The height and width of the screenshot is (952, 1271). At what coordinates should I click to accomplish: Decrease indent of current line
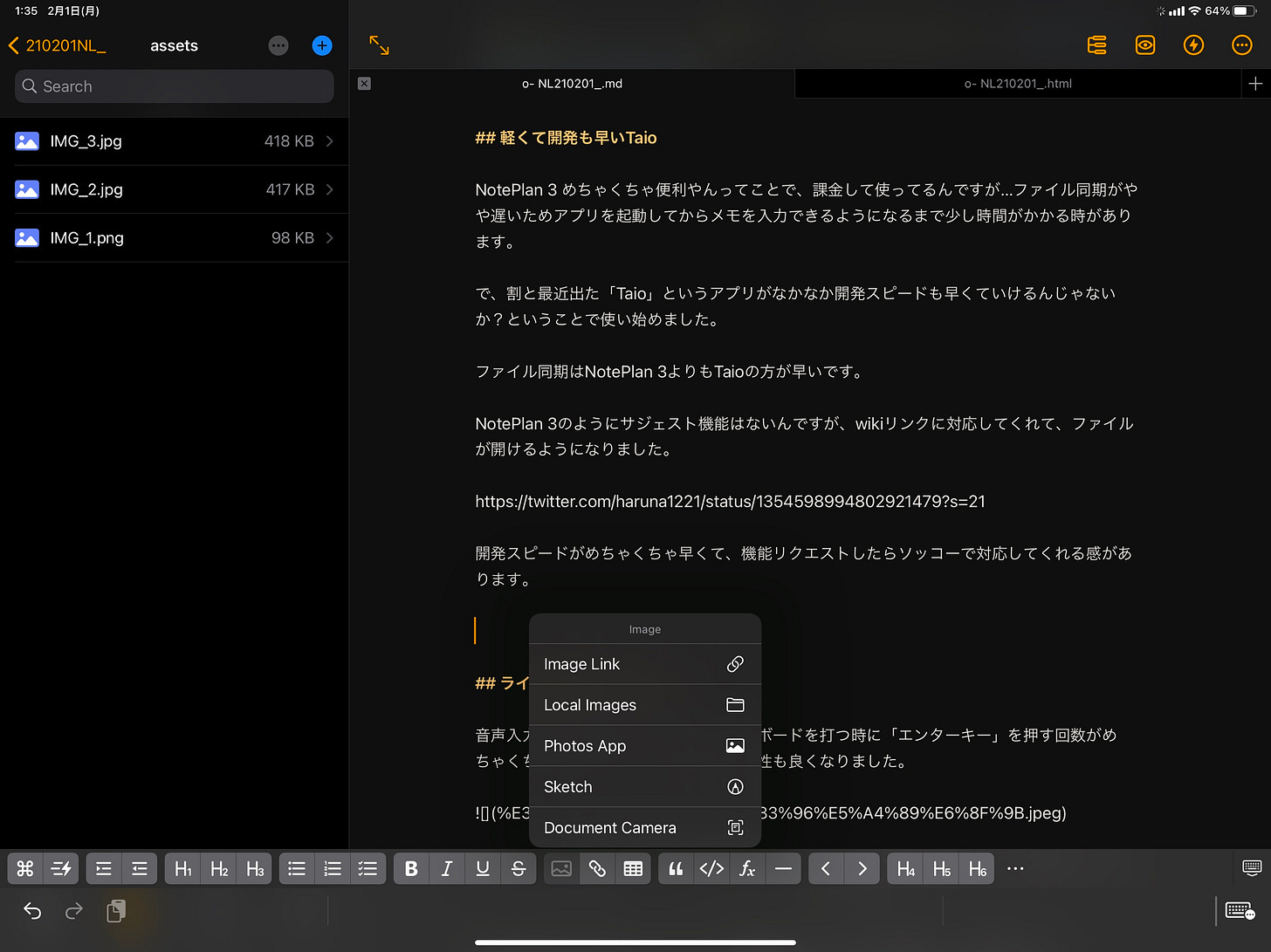[140, 868]
